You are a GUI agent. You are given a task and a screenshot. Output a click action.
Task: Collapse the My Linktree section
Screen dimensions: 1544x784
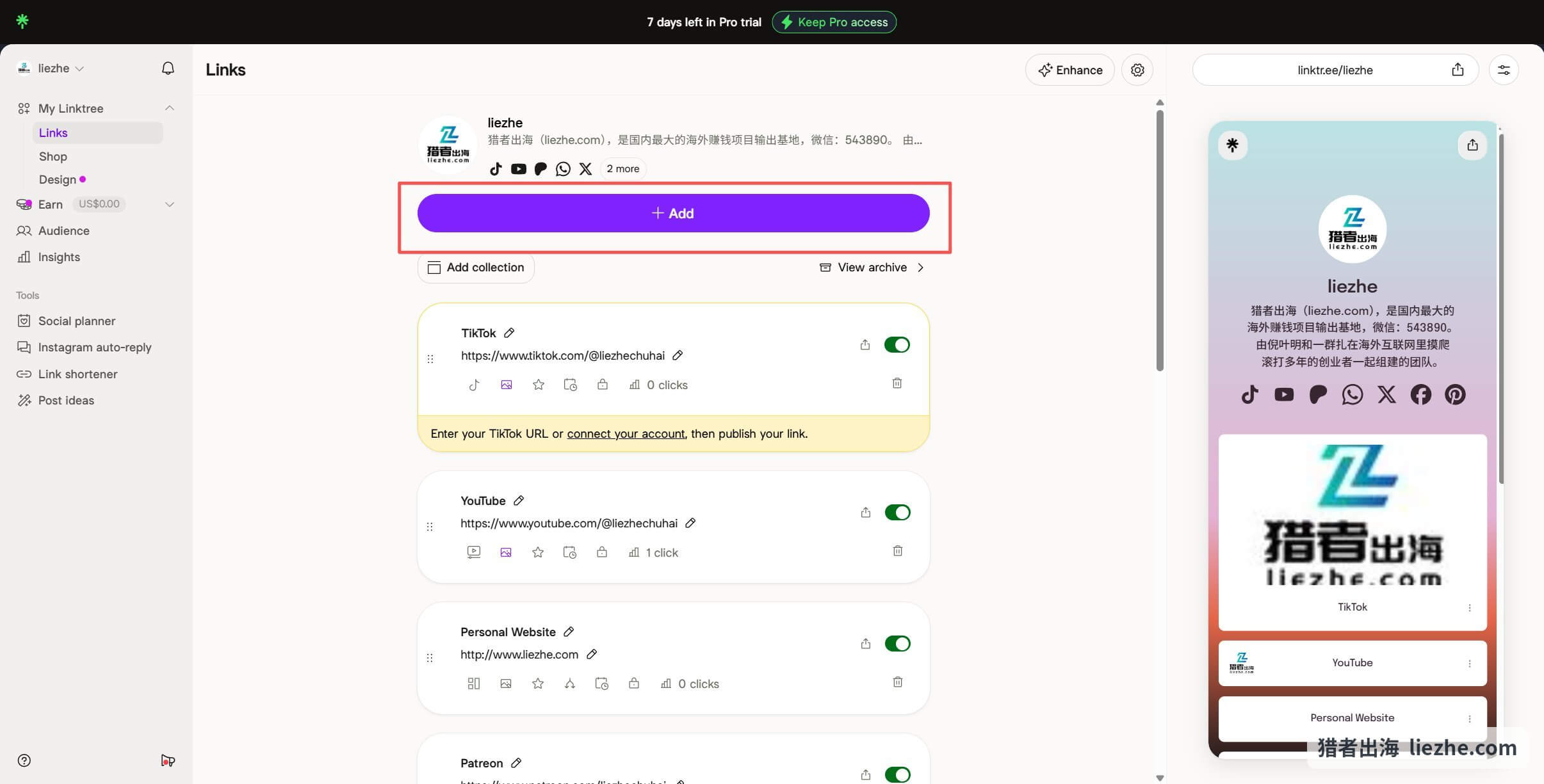point(170,108)
